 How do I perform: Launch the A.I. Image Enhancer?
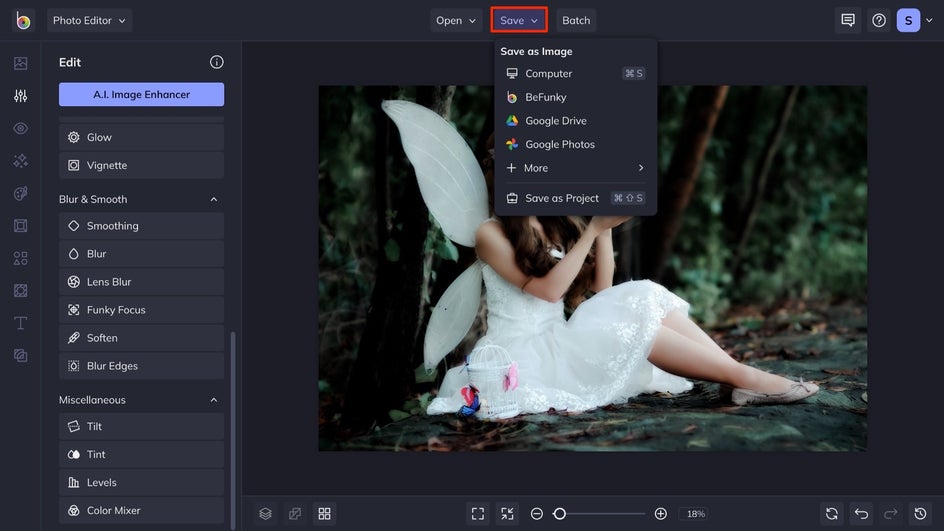pyautogui.click(x=141, y=95)
